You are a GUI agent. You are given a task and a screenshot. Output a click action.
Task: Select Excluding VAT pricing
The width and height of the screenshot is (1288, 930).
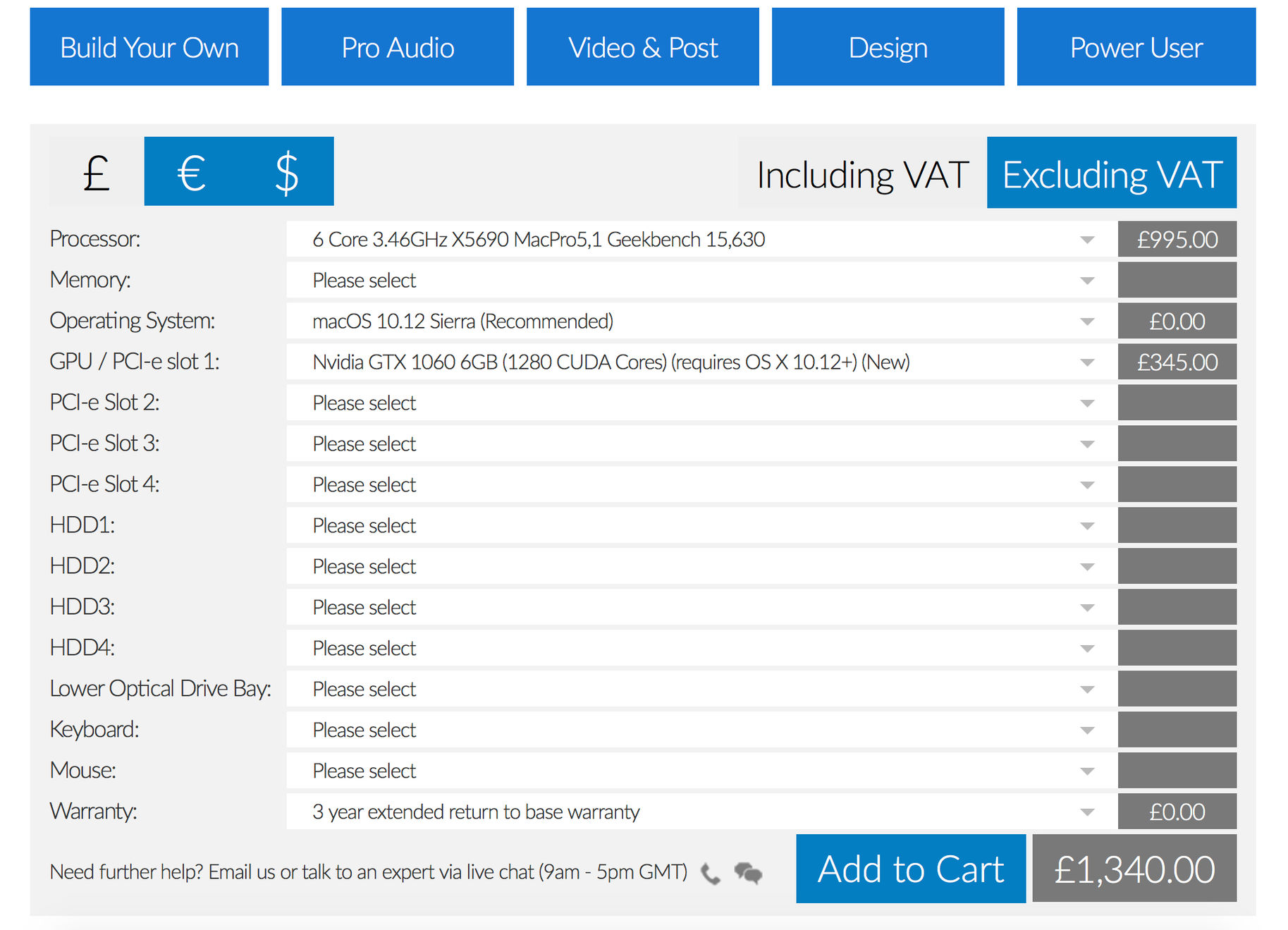tap(1111, 173)
